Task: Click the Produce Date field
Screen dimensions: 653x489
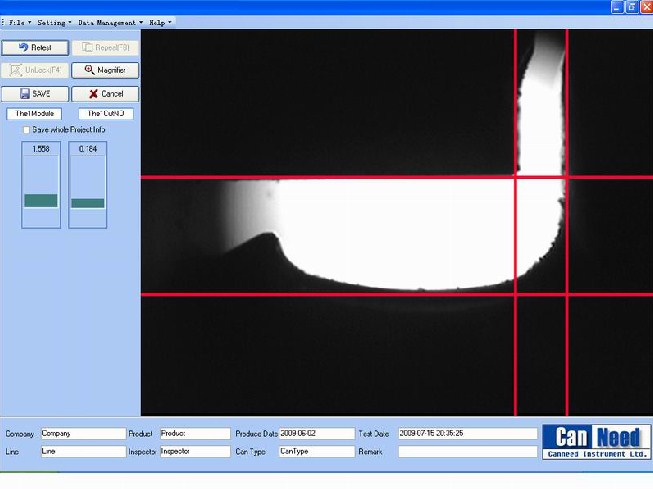Action: coord(316,434)
